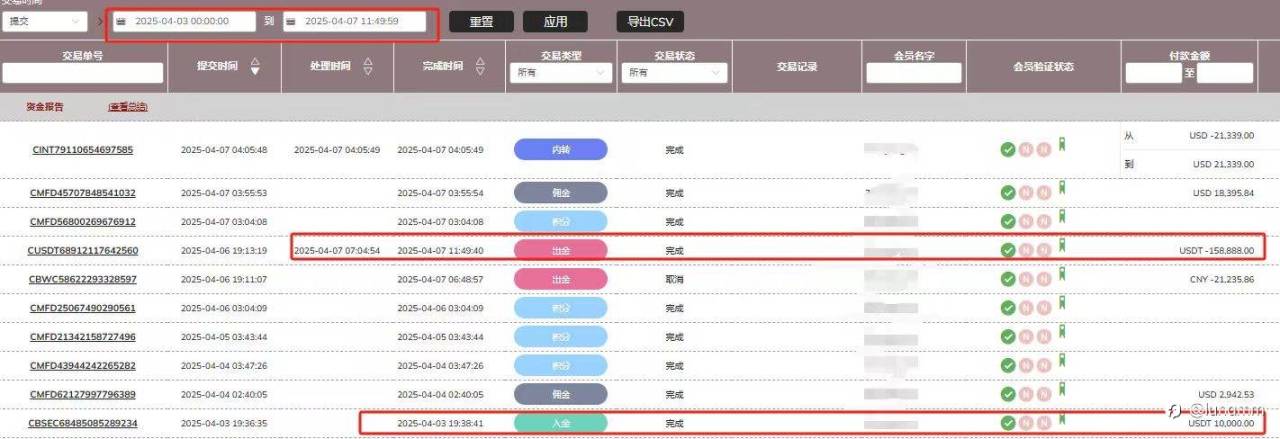Click the green ribbon icon in row CMFD45707848541032

1062,187
